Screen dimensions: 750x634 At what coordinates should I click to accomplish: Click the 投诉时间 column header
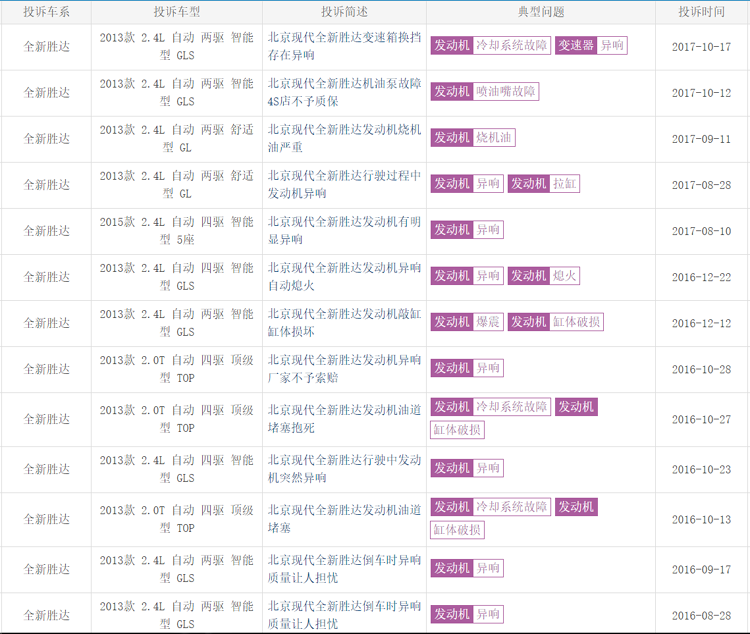click(701, 12)
